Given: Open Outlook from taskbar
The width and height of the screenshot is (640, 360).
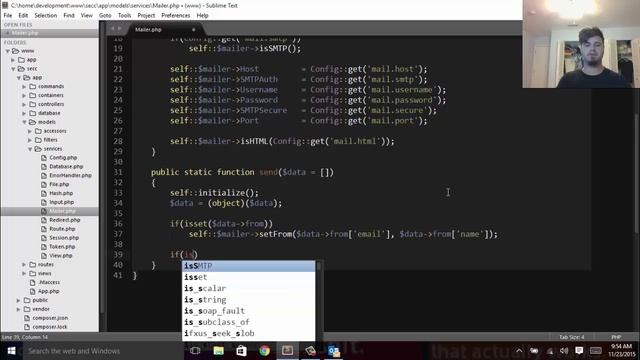Looking at the screenshot, I should [x=334, y=351].
